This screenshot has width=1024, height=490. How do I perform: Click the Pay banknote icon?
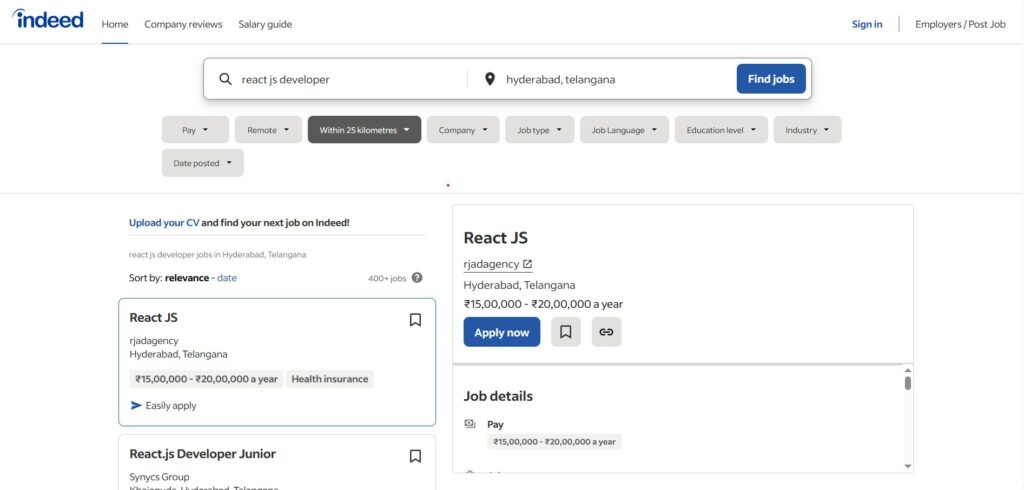tap(470, 424)
